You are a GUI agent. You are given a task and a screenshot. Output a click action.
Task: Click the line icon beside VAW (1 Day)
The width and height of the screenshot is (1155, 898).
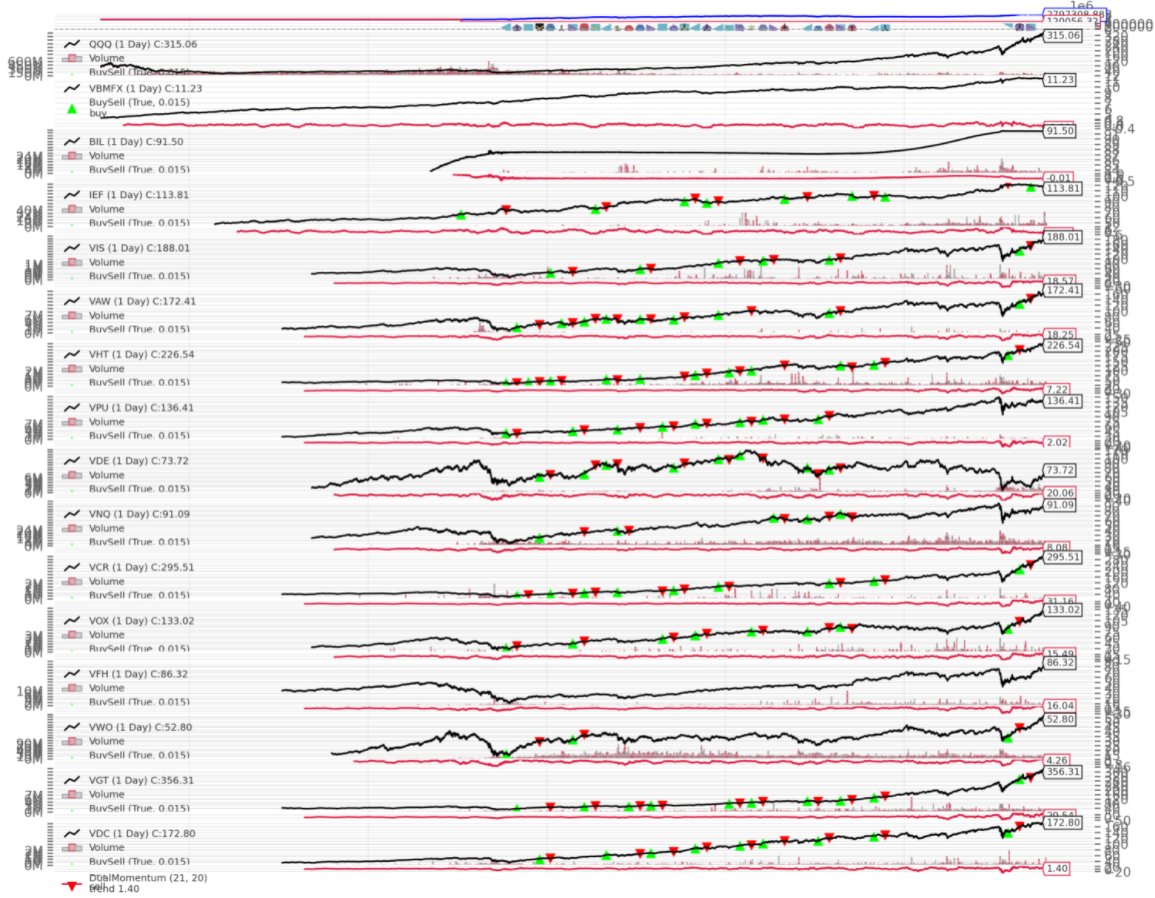tap(71, 301)
